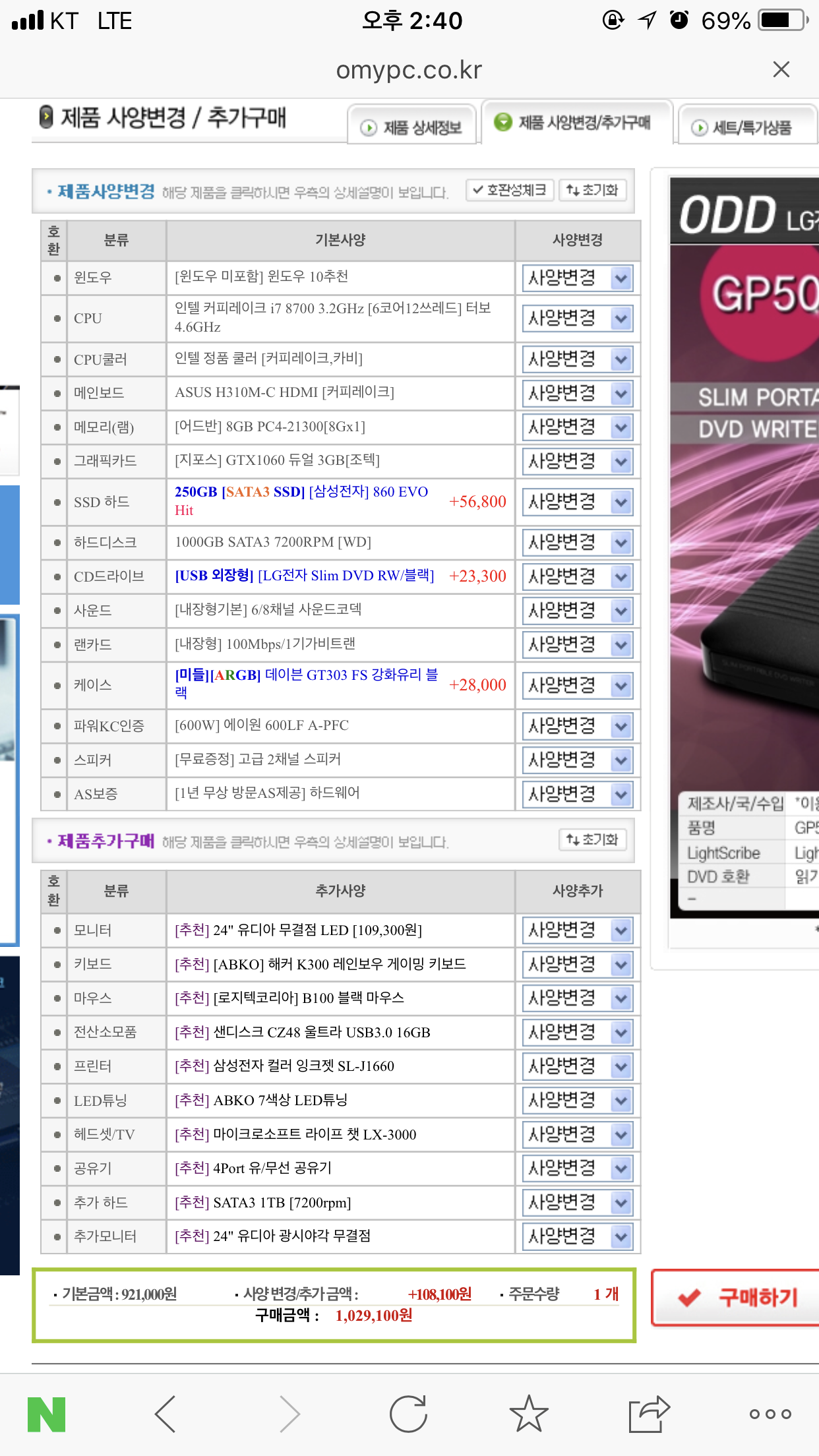Open 사양추가 dropdown for 모니터 row
Viewport: 819px width, 1456px height.
(578, 930)
